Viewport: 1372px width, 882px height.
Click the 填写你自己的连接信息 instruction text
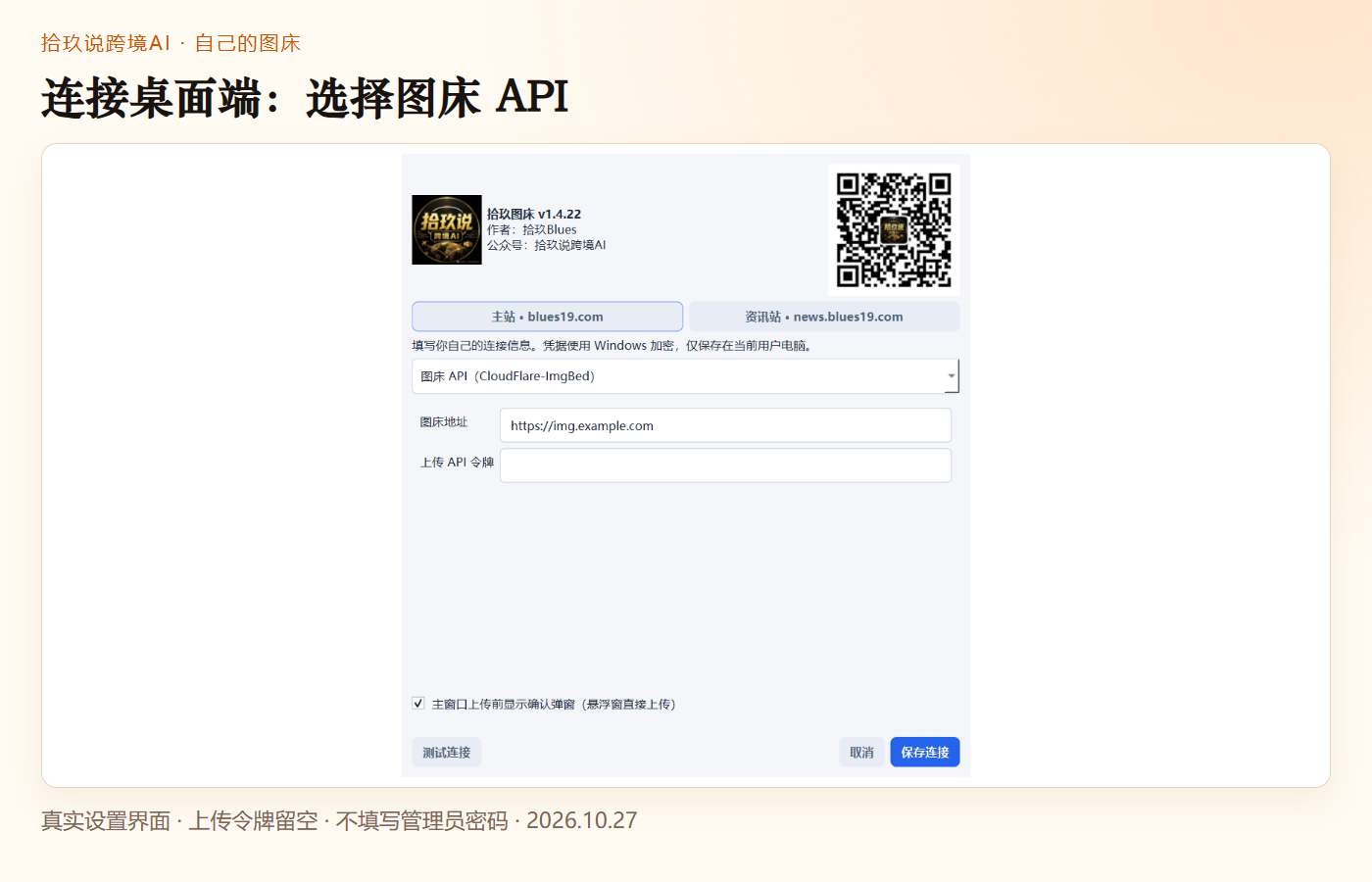612,345
